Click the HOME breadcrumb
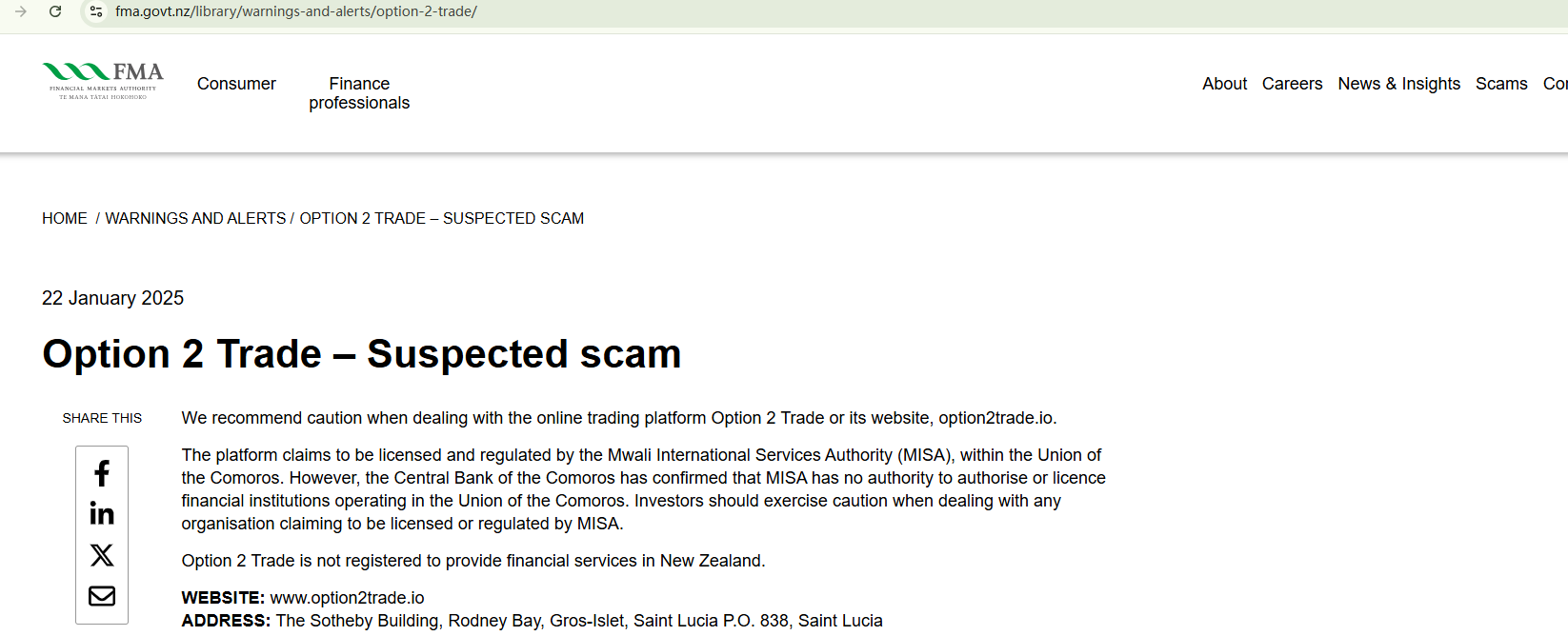 tap(65, 218)
